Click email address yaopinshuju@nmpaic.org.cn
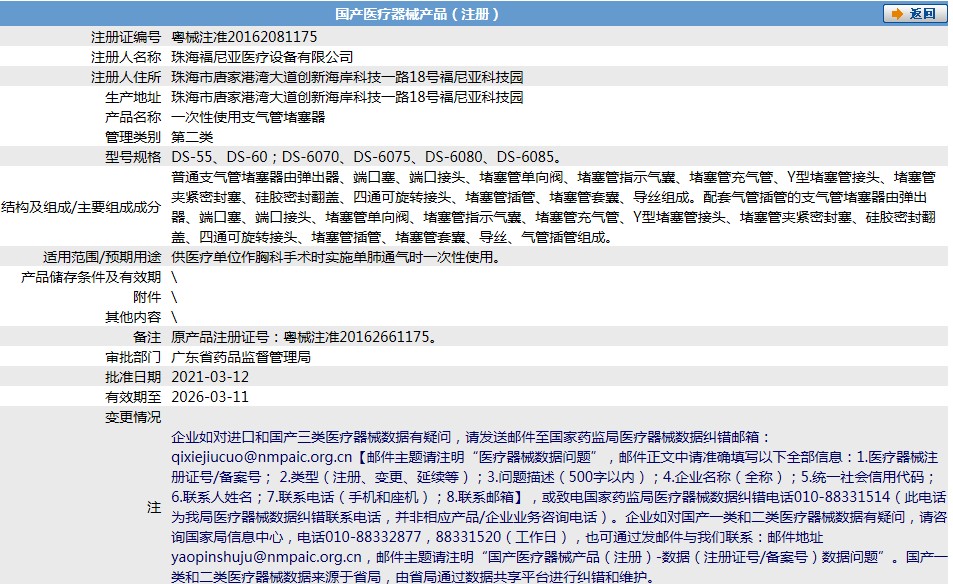953x584 pixels. (x=267, y=557)
